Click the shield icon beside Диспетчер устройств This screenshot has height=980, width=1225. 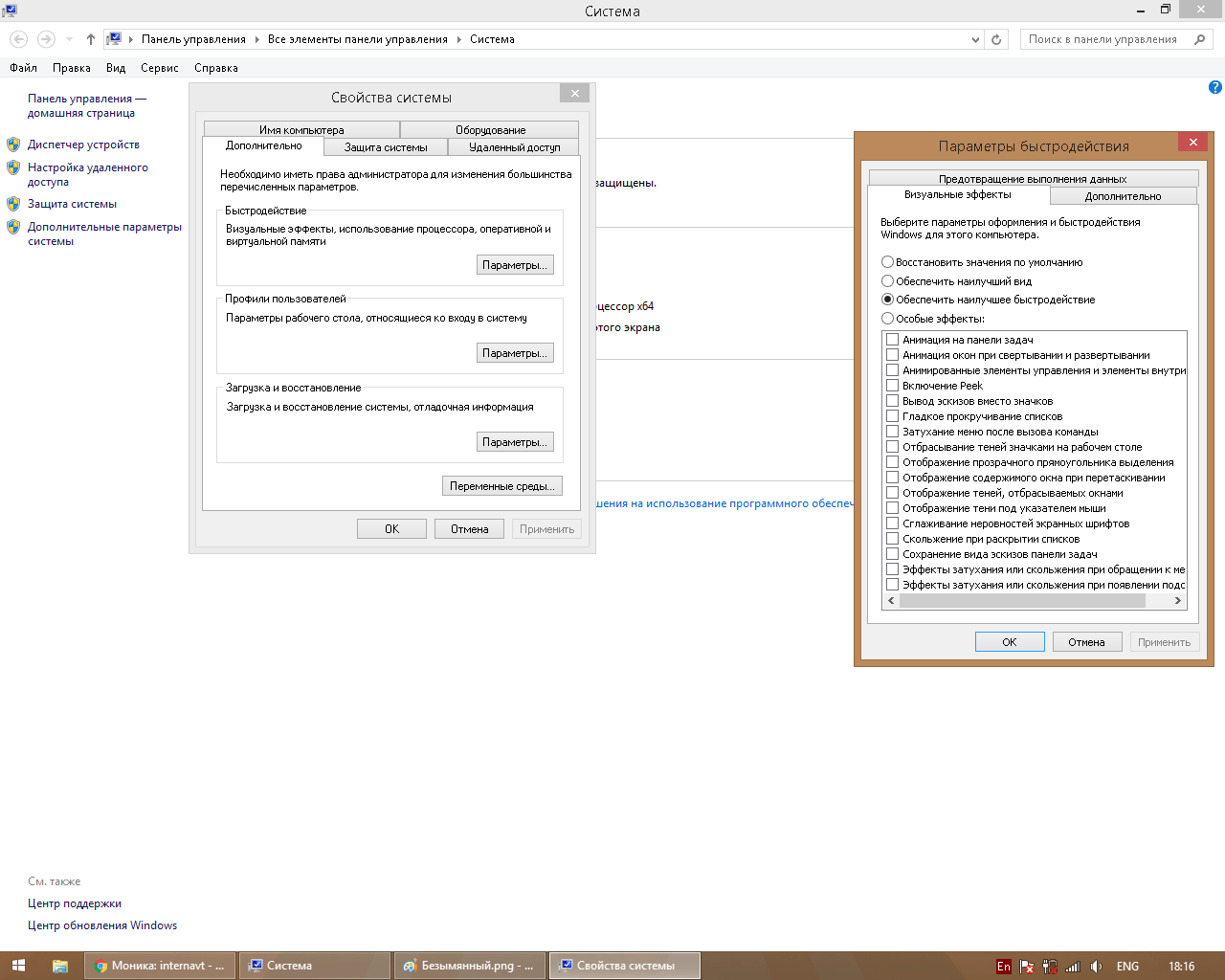click(13, 145)
